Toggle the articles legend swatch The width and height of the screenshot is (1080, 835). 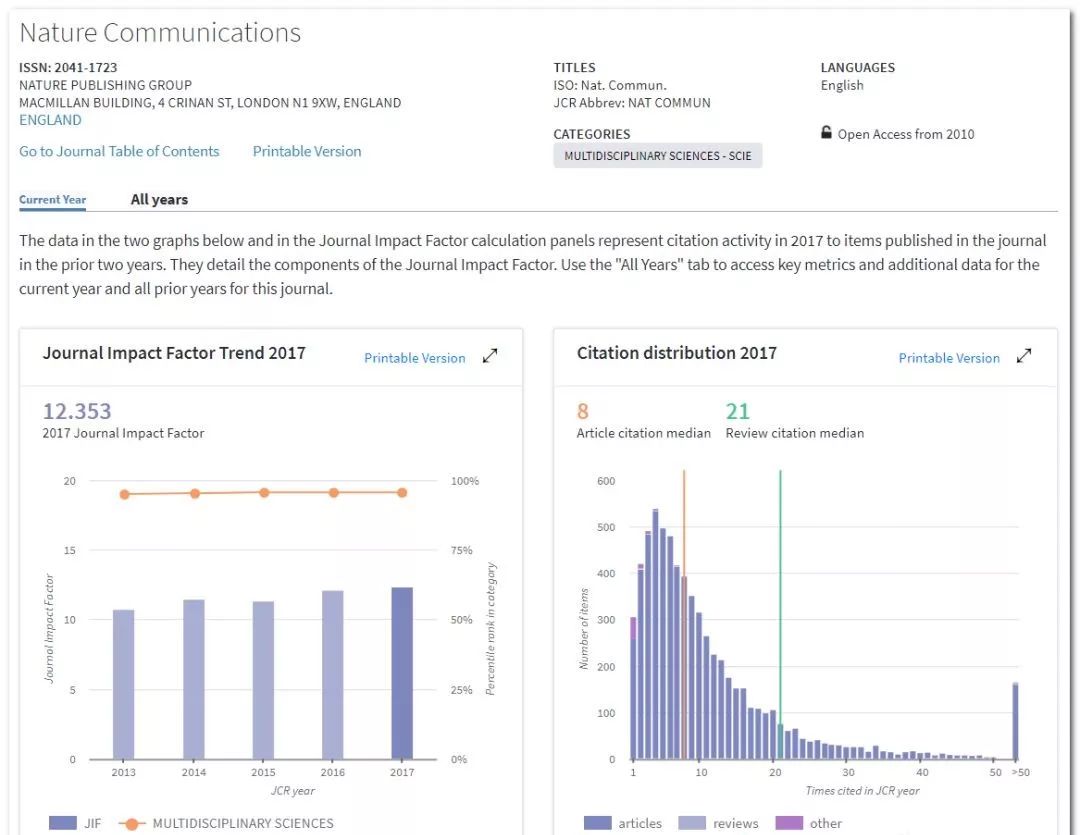pos(597,823)
